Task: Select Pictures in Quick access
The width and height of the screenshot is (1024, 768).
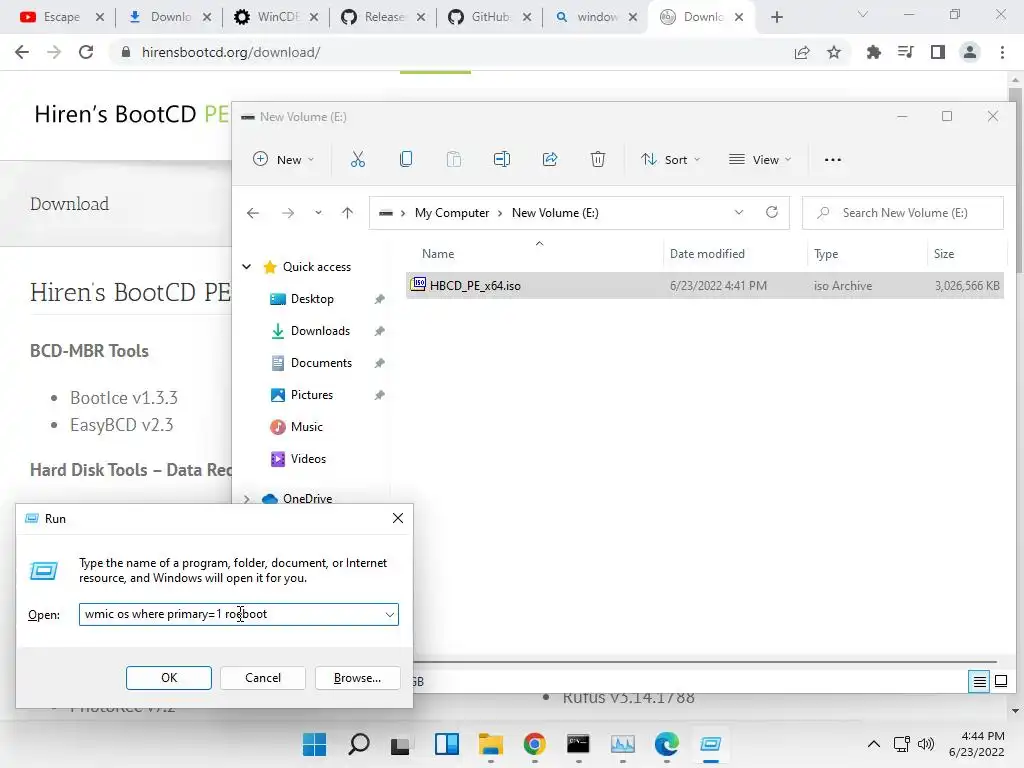Action: (x=312, y=395)
